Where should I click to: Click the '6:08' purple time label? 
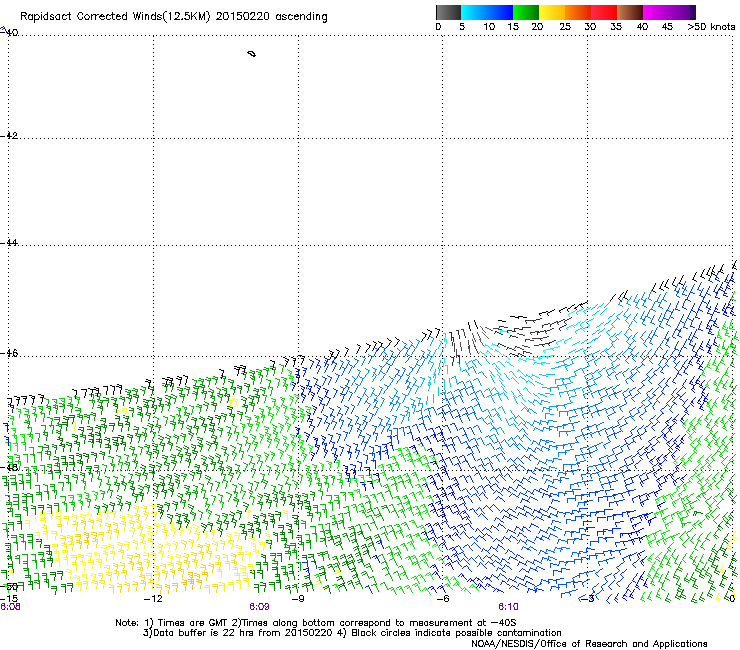click(x=10, y=607)
